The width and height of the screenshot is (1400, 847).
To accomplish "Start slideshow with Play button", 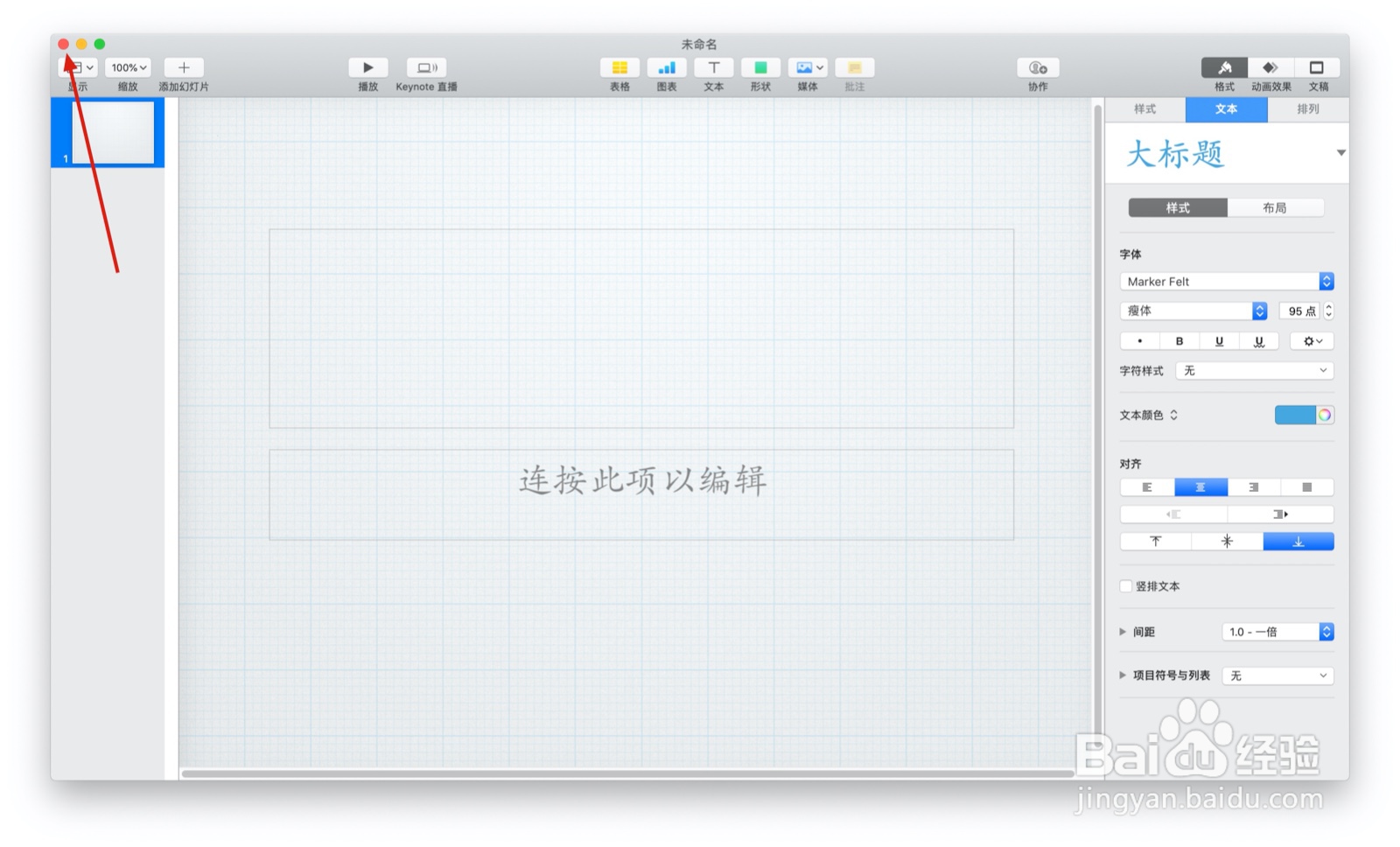I will pyautogui.click(x=368, y=67).
